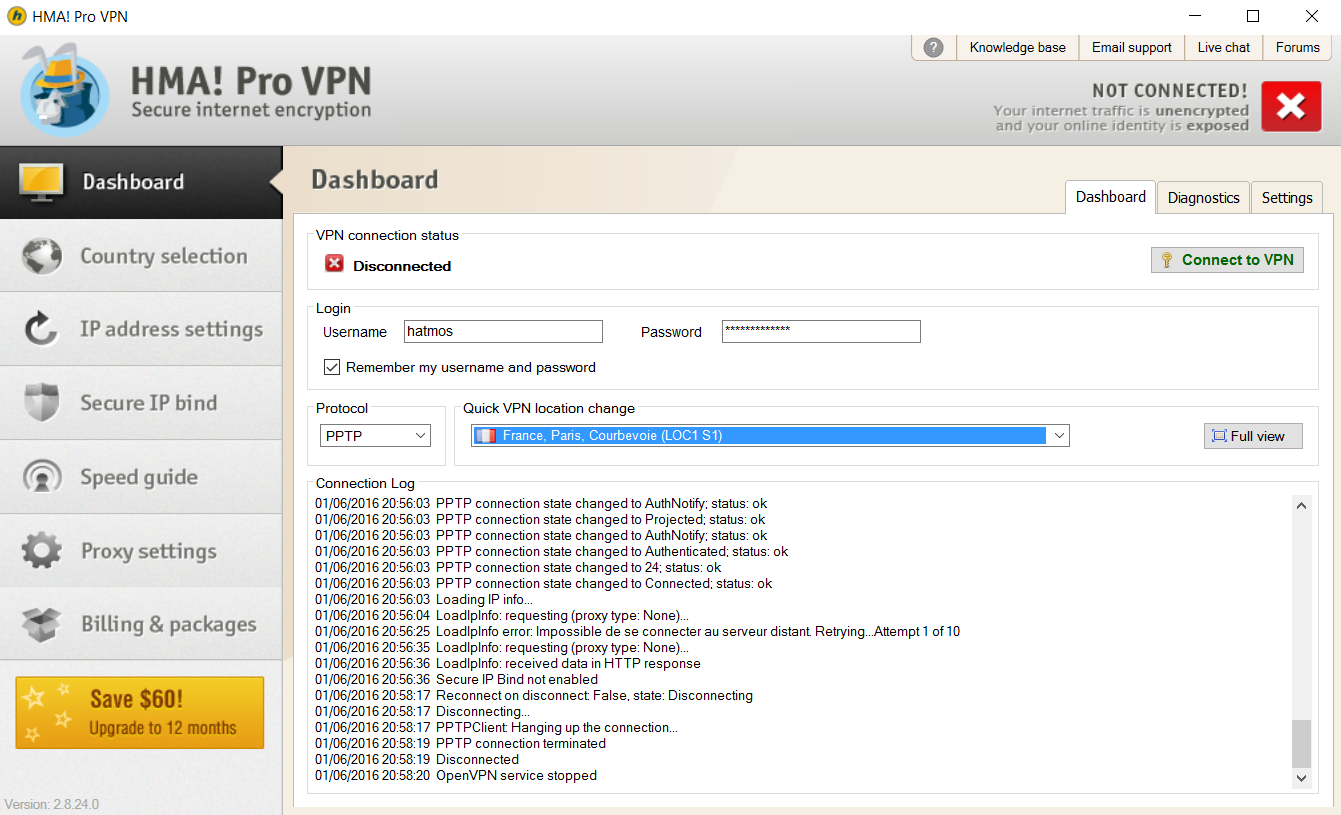
Task: Open the Protocol PPTP dropdown
Action: coord(376,436)
